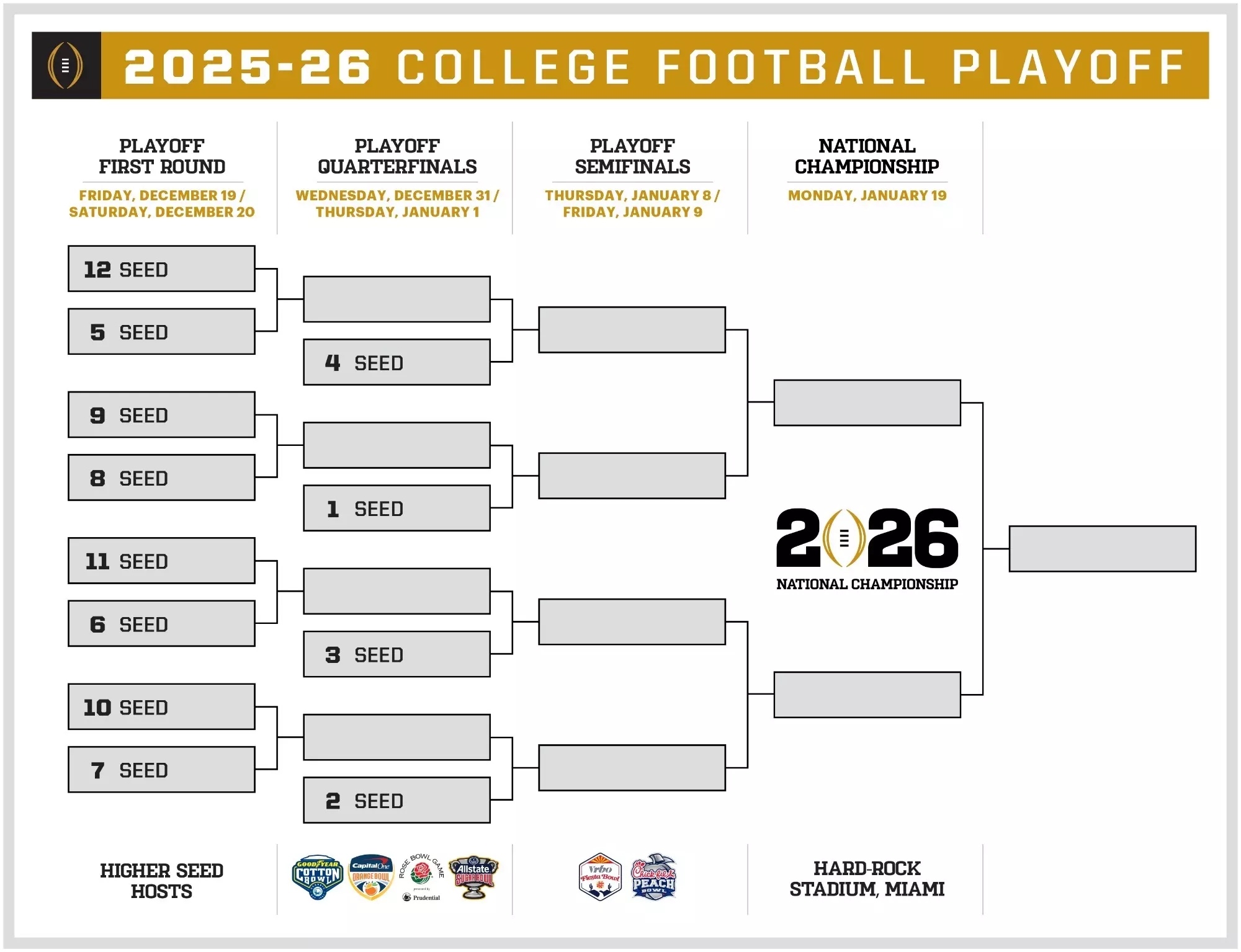The height and width of the screenshot is (952, 1241).
Task: Click the Hard-Rock Stadium, Miami text
Action: click(x=867, y=879)
